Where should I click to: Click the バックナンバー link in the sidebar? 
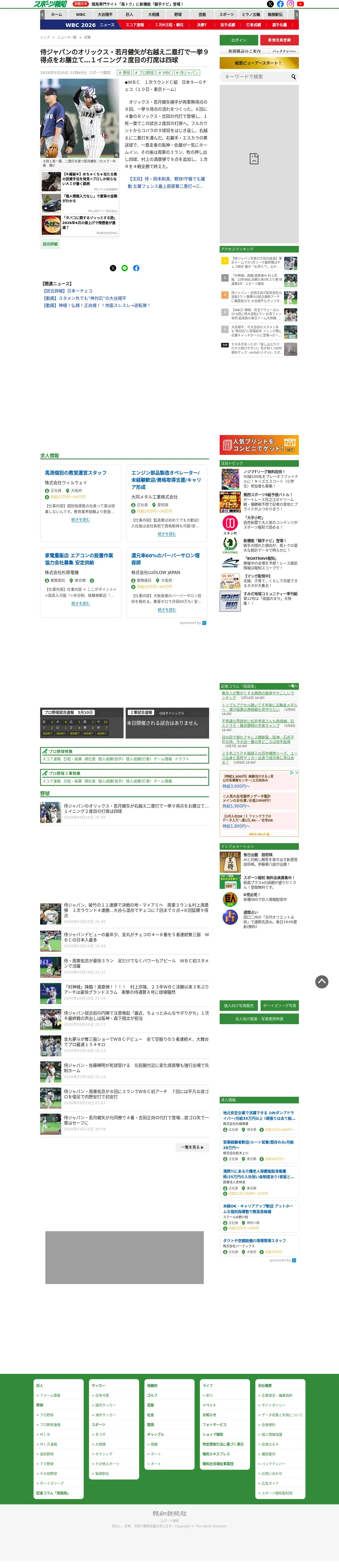(284, 51)
